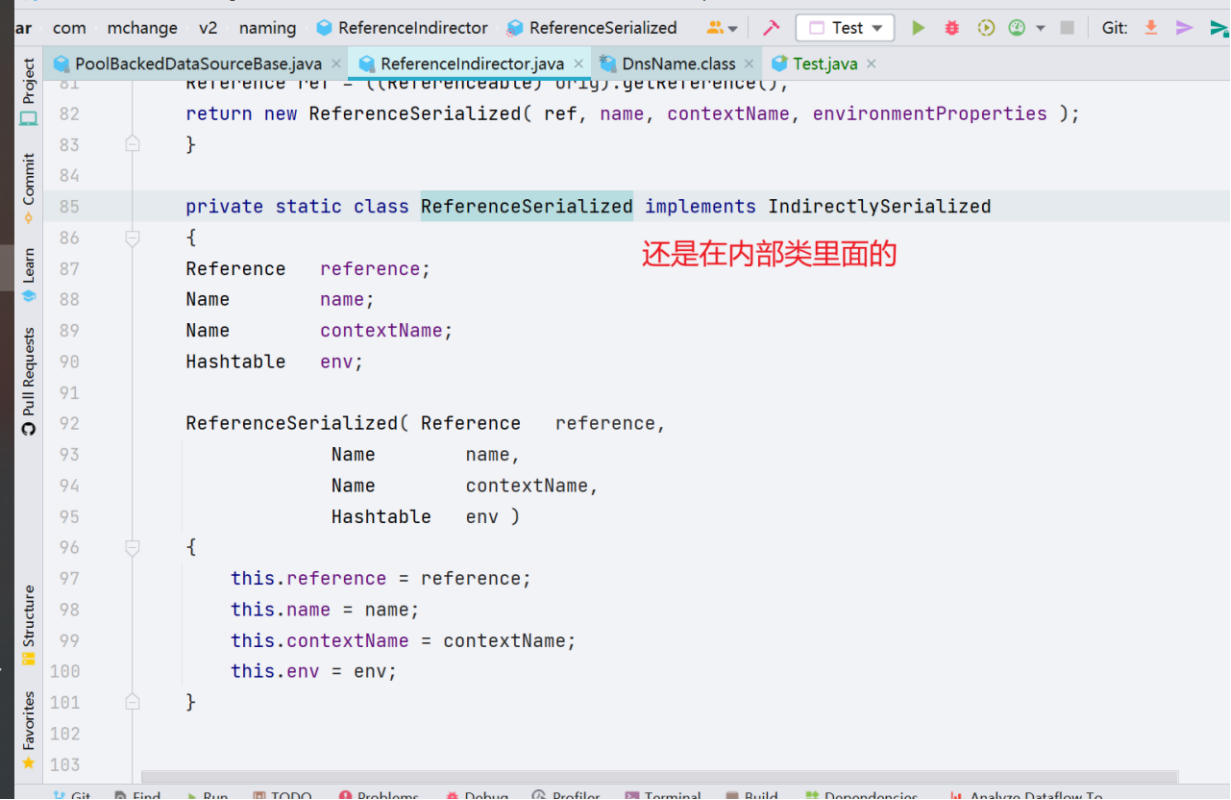Open the Learn tool window
The height and width of the screenshot is (800, 1231).
click(28, 274)
